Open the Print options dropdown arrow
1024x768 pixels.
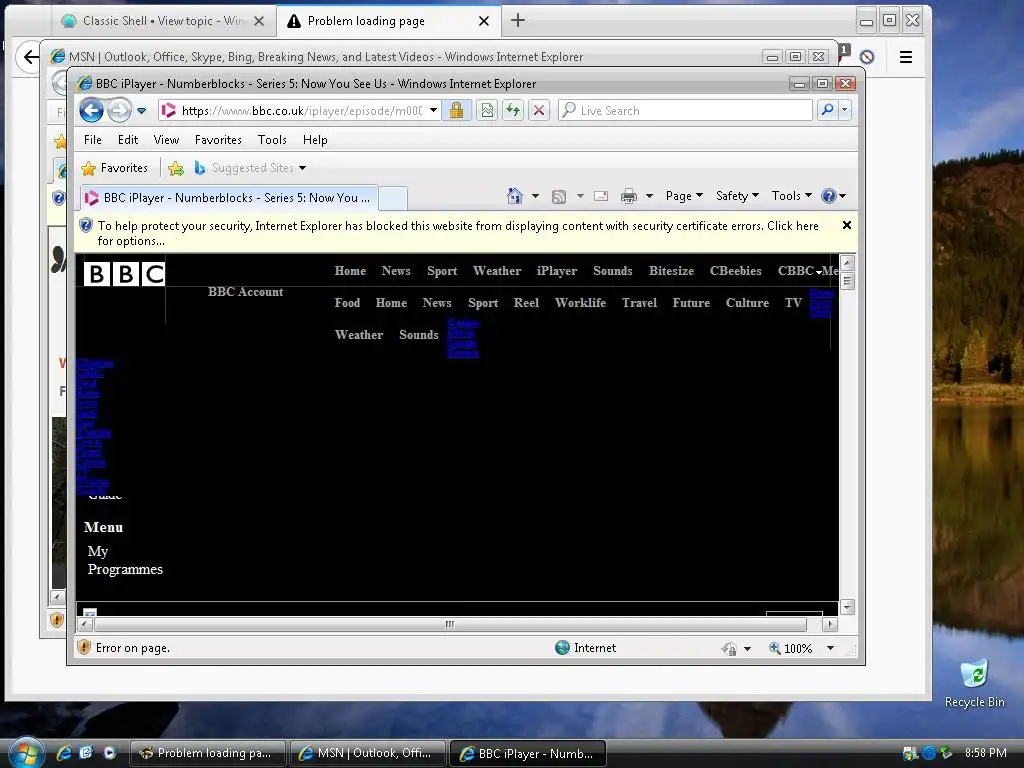coord(649,196)
